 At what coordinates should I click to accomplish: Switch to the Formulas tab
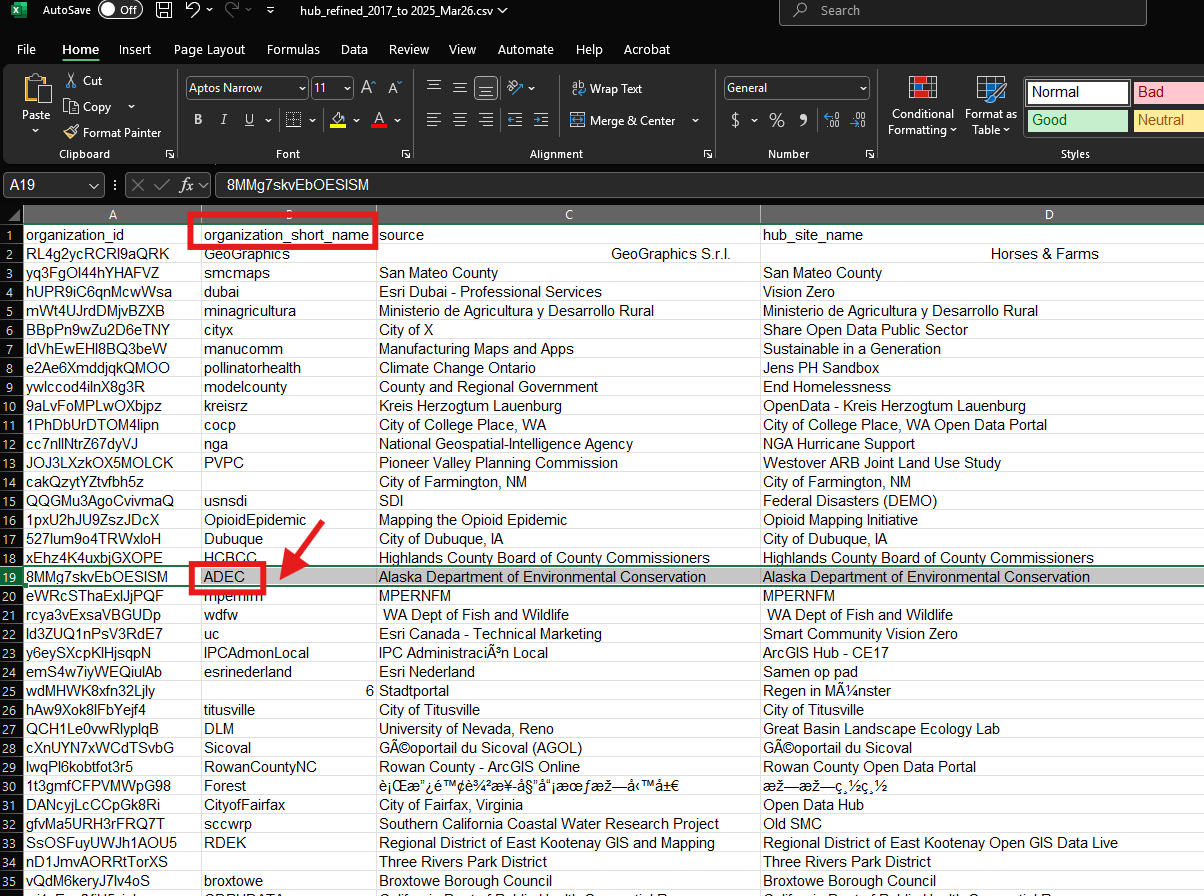point(293,49)
